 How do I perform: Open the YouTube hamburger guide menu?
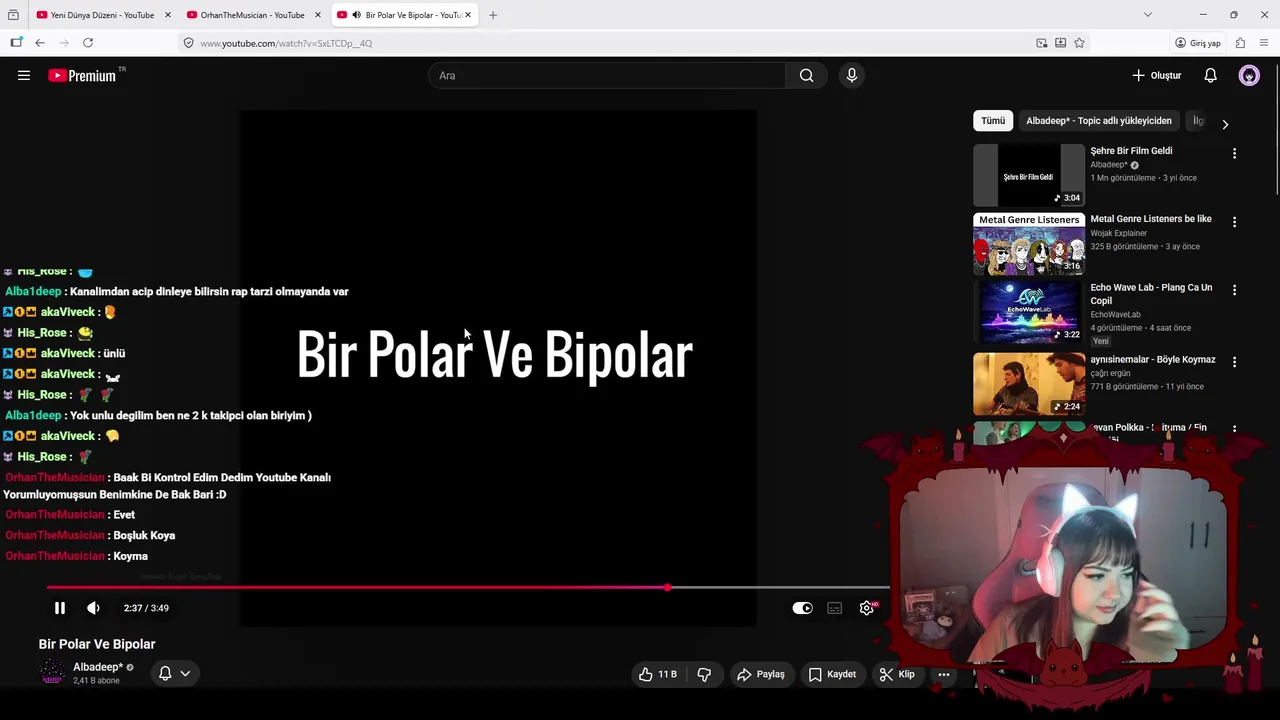click(x=24, y=75)
